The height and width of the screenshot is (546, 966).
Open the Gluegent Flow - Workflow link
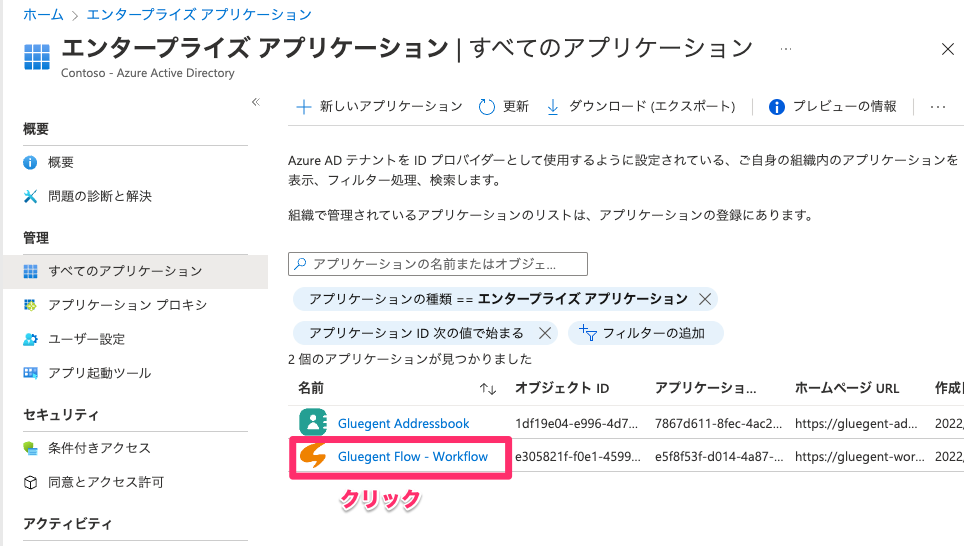click(413, 457)
